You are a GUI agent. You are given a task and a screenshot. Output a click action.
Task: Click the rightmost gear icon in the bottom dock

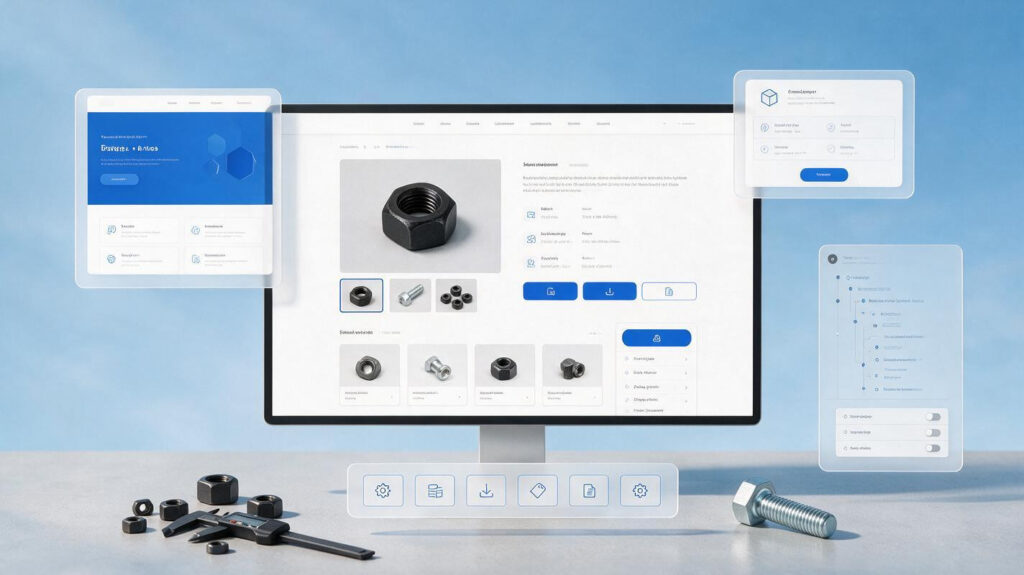640,490
